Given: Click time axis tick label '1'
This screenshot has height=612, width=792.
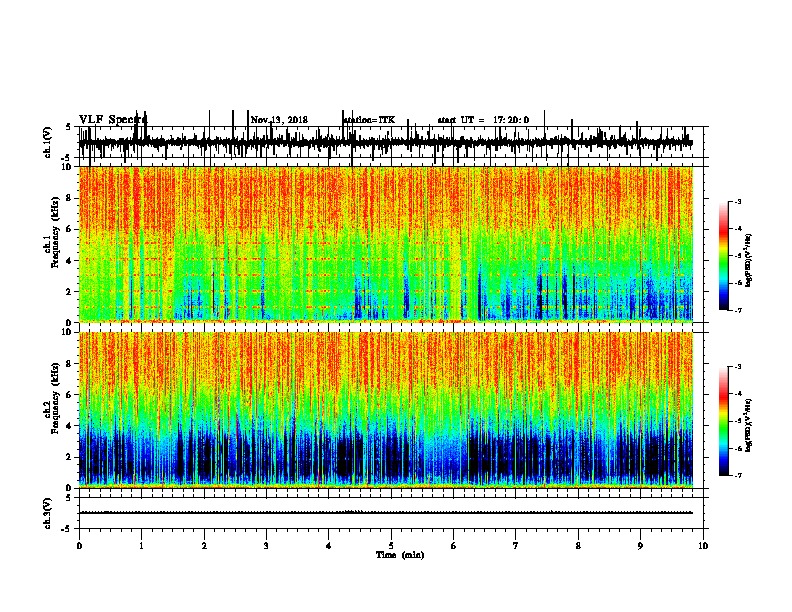Looking at the screenshot, I should pyautogui.click(x=141, y=546).
